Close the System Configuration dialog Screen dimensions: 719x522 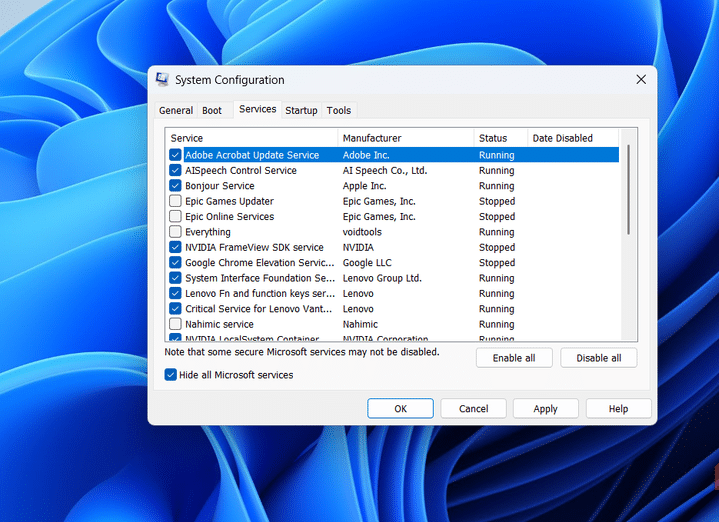tap(641, 80)
